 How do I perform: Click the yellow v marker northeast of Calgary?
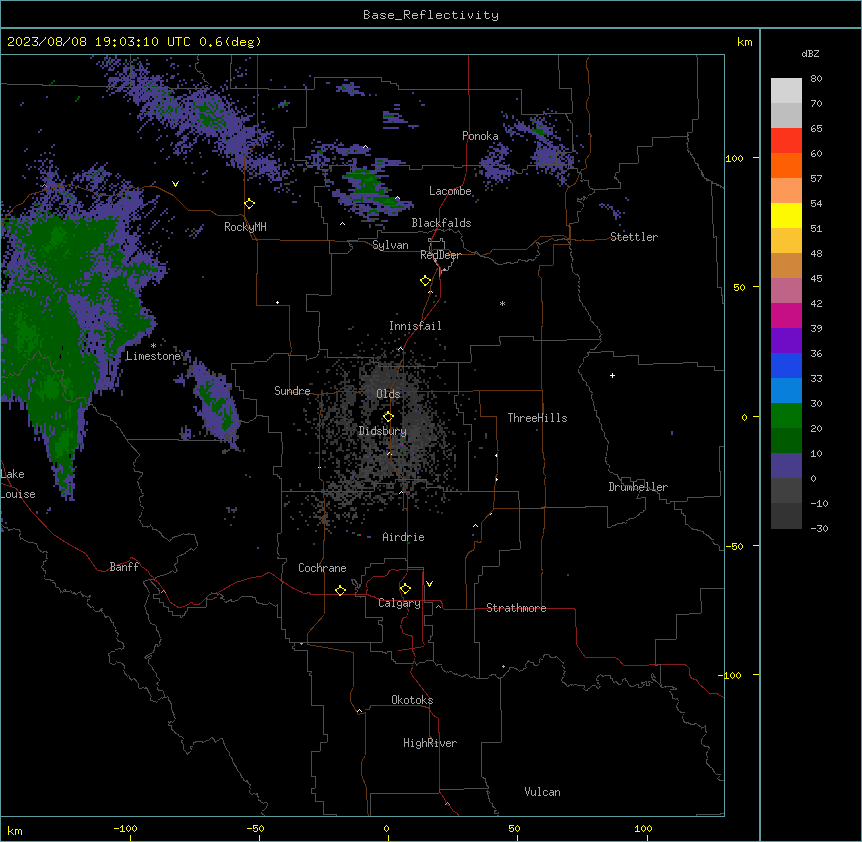pyautogui.click(x=429, y=584)
